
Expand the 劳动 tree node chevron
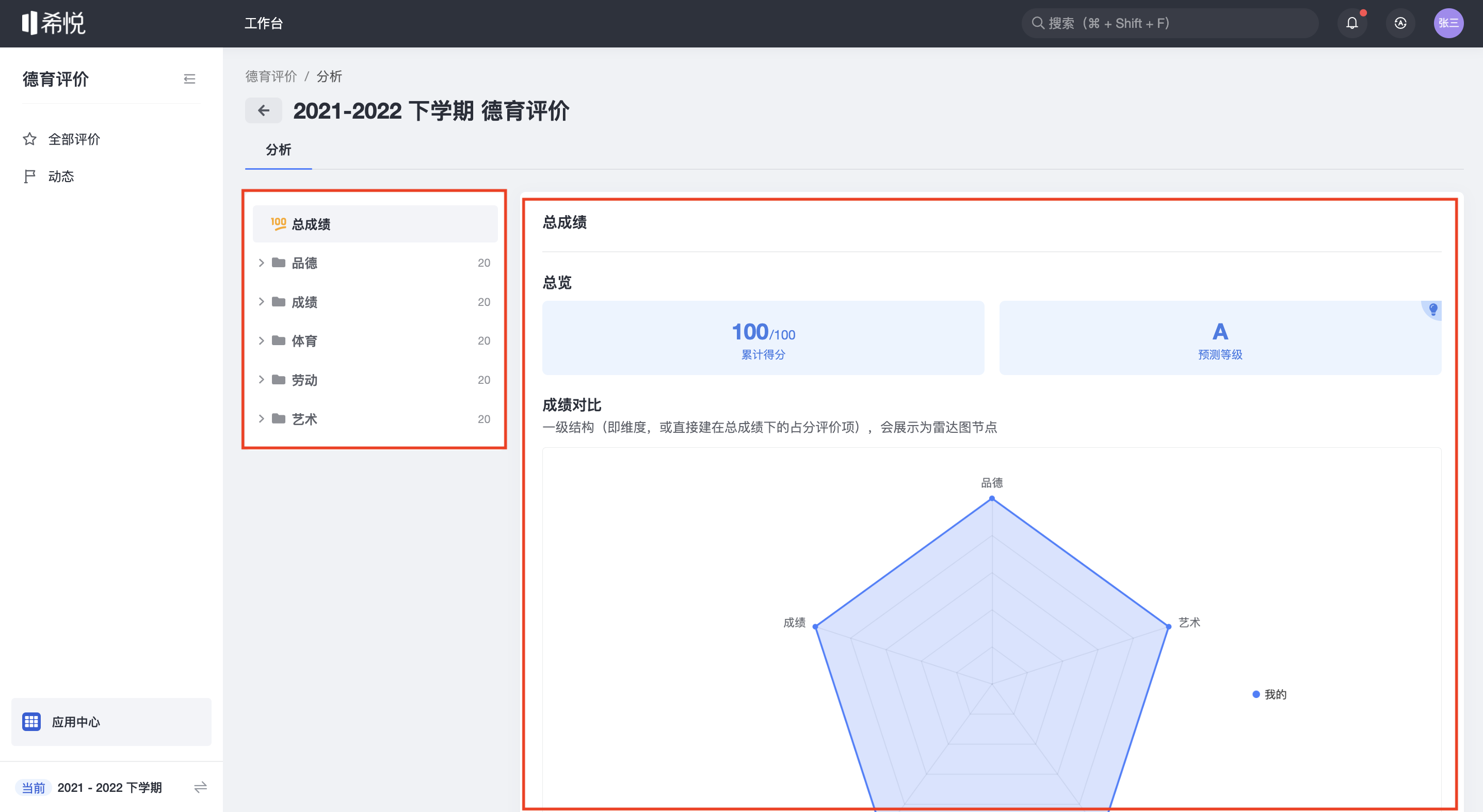point(262,379)
